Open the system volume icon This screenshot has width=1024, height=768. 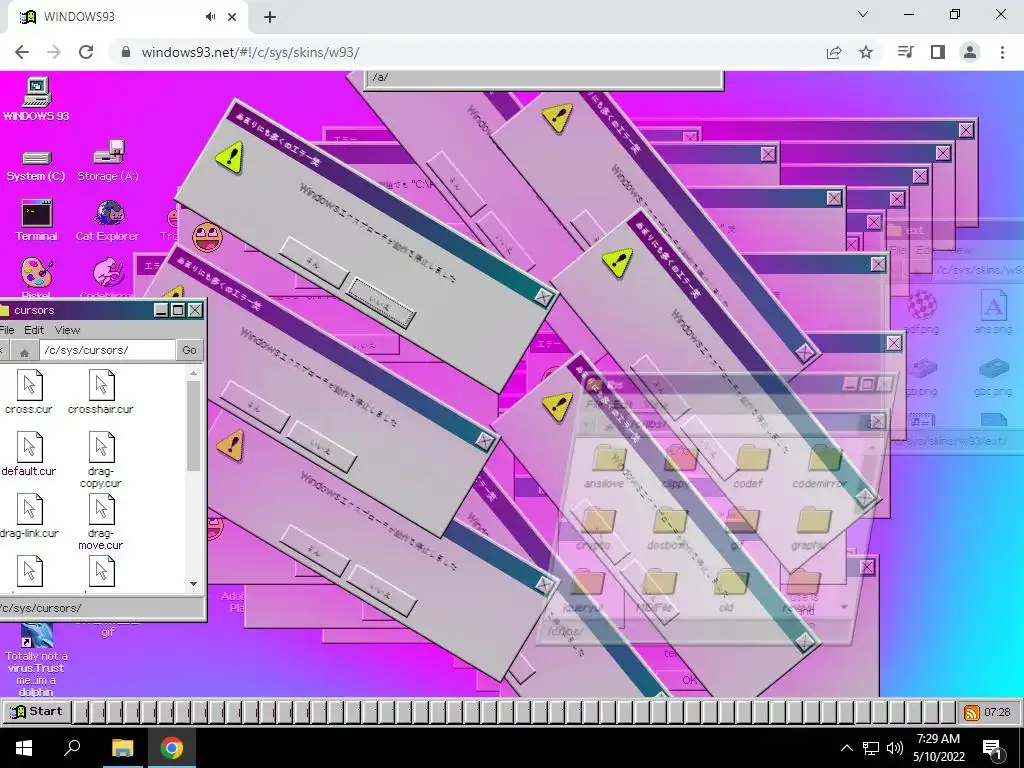click(895, 748)
